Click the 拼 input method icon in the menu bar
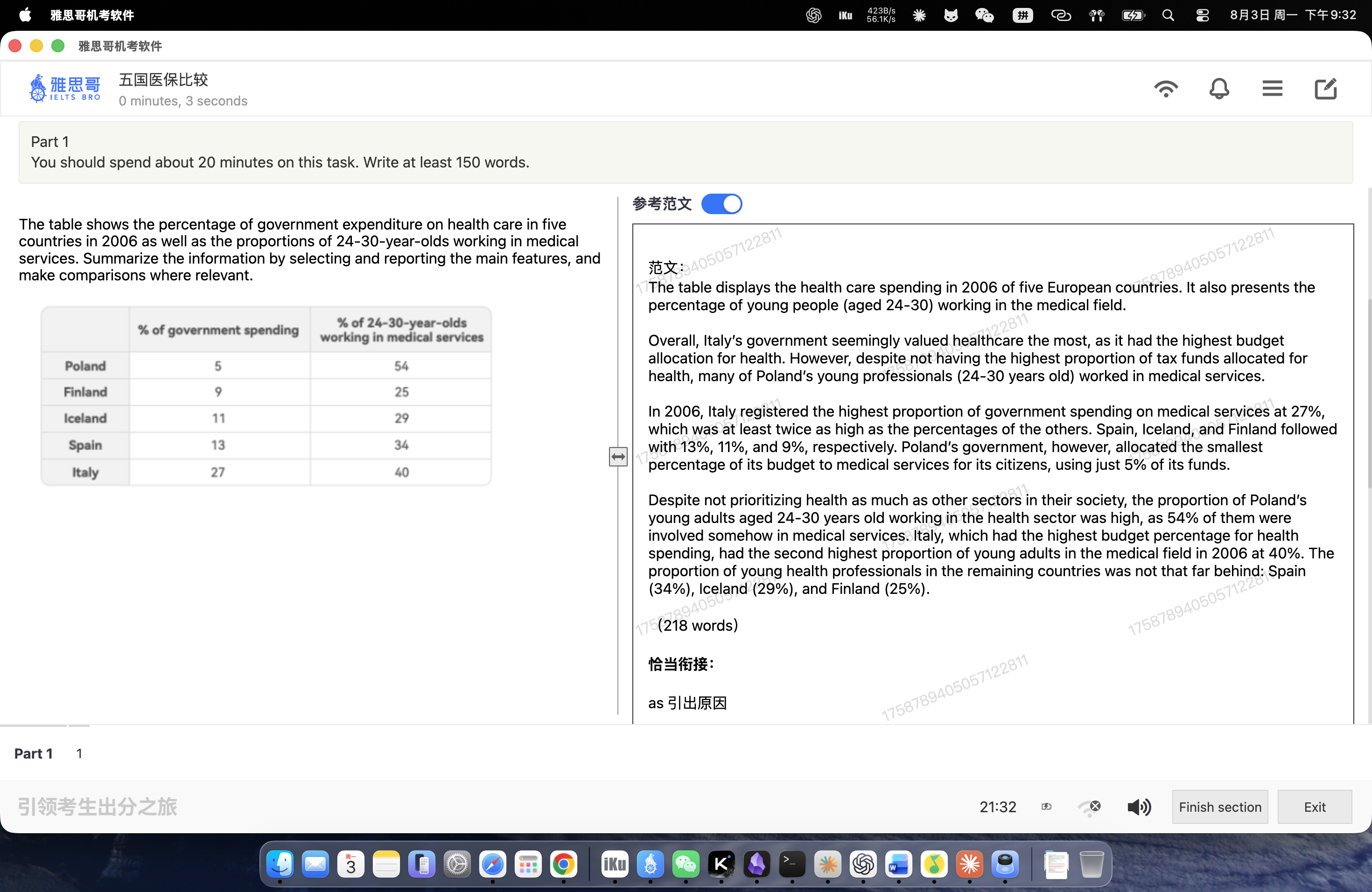 (1022, 15)
